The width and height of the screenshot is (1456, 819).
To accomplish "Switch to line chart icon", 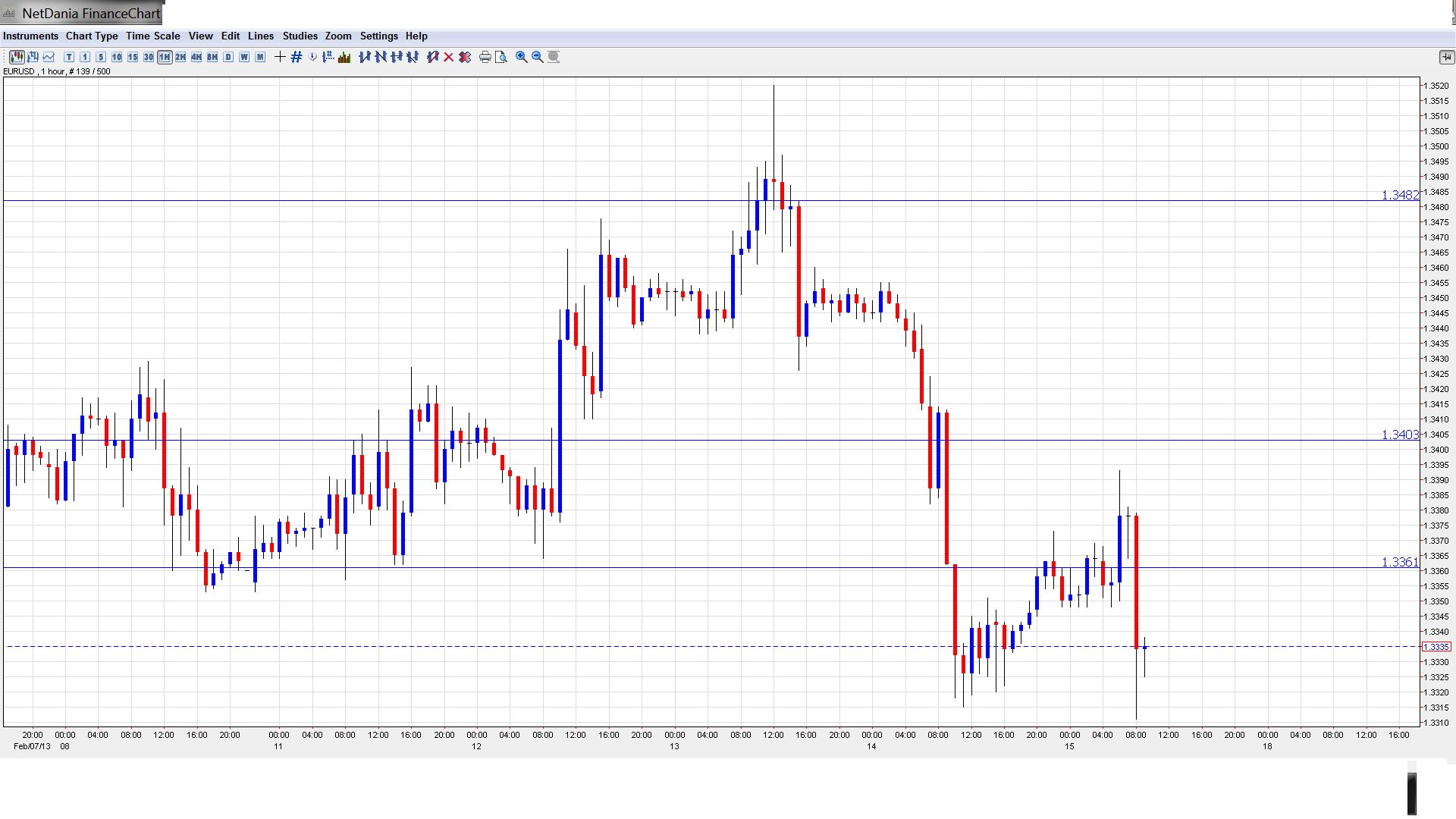I will [x=49, y=57].
